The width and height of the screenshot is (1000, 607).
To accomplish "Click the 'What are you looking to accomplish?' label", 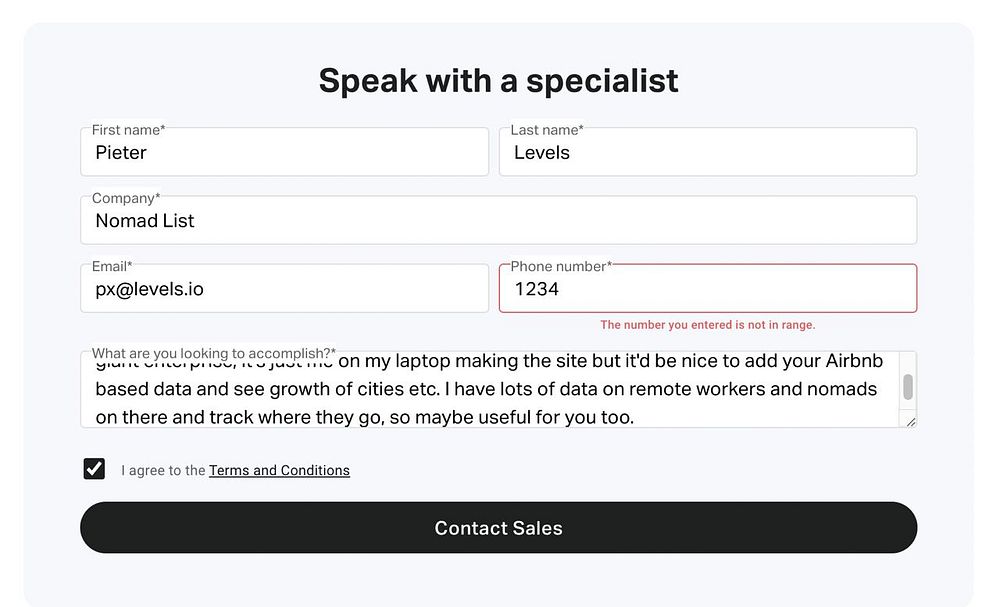I will click(x=214, y=353).
